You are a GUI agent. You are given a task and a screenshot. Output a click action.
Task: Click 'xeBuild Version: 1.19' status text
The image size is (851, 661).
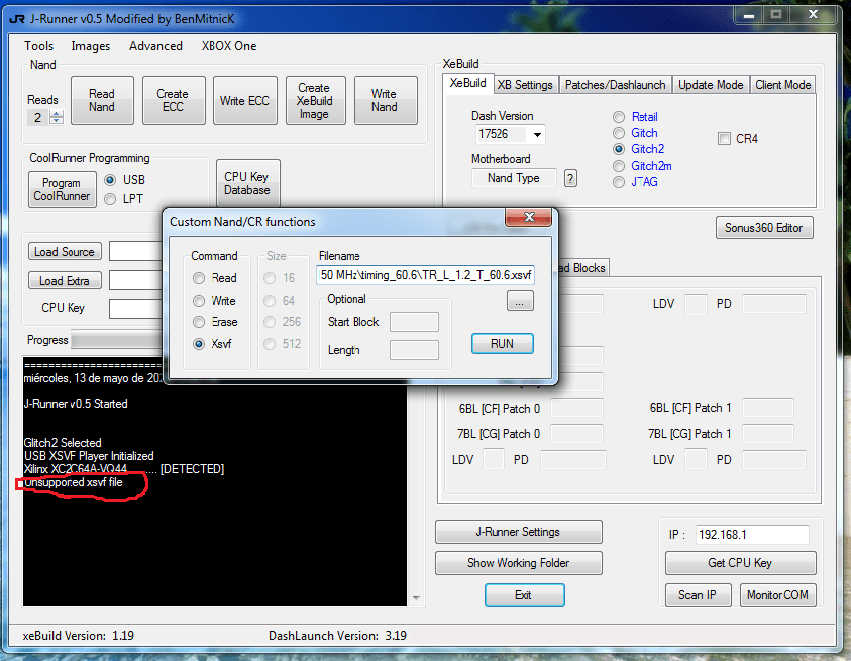pyautogui.click(x=78, y=635)
